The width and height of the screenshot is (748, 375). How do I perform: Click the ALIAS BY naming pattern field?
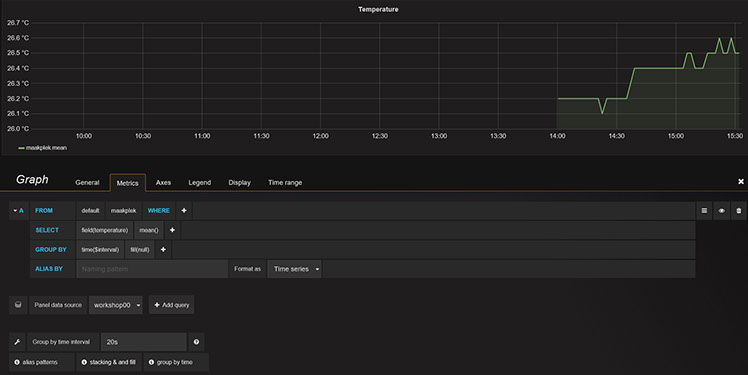tap(152, 269)
